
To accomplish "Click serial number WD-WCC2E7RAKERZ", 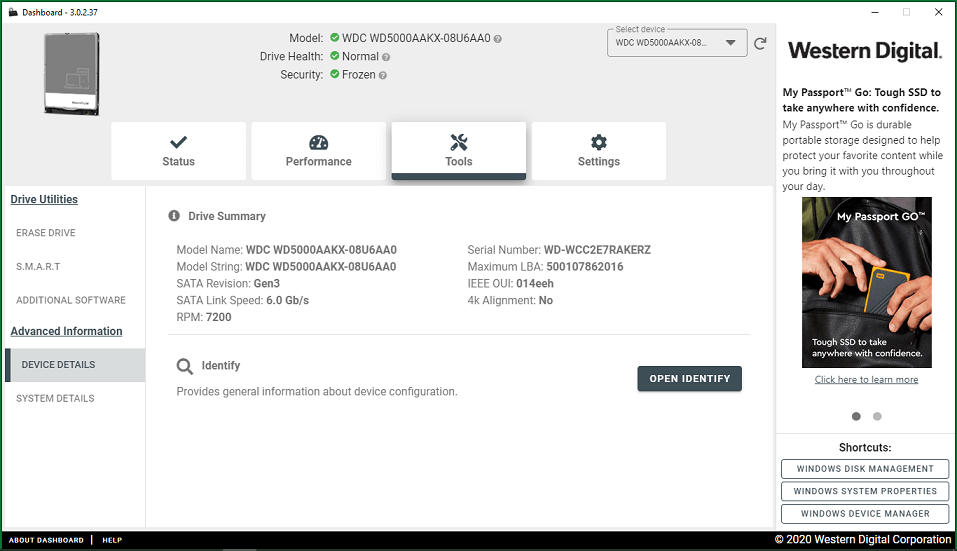I will tap(597, 250).
